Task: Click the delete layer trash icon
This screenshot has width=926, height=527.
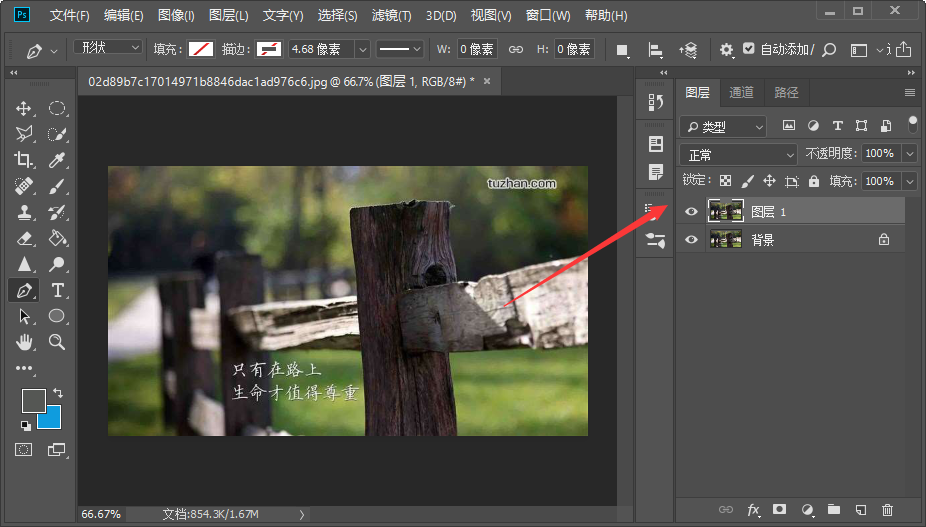Action: tap(887, 510)
